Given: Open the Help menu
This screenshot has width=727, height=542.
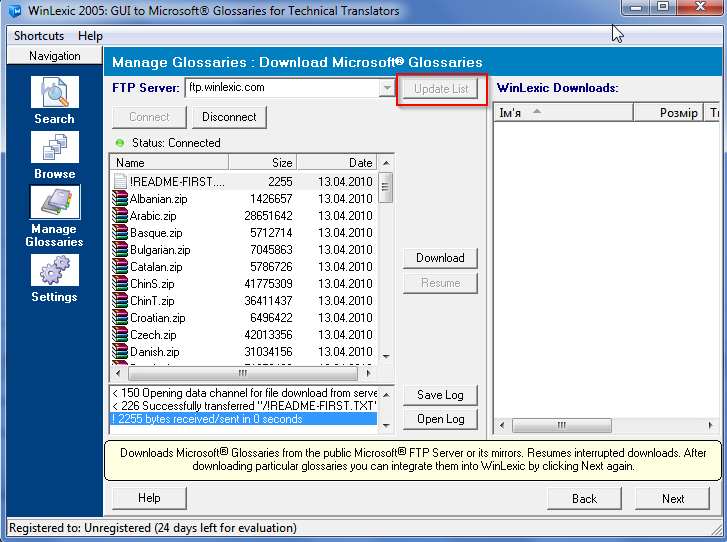Looking at the screenshot, I should (90, 36).
